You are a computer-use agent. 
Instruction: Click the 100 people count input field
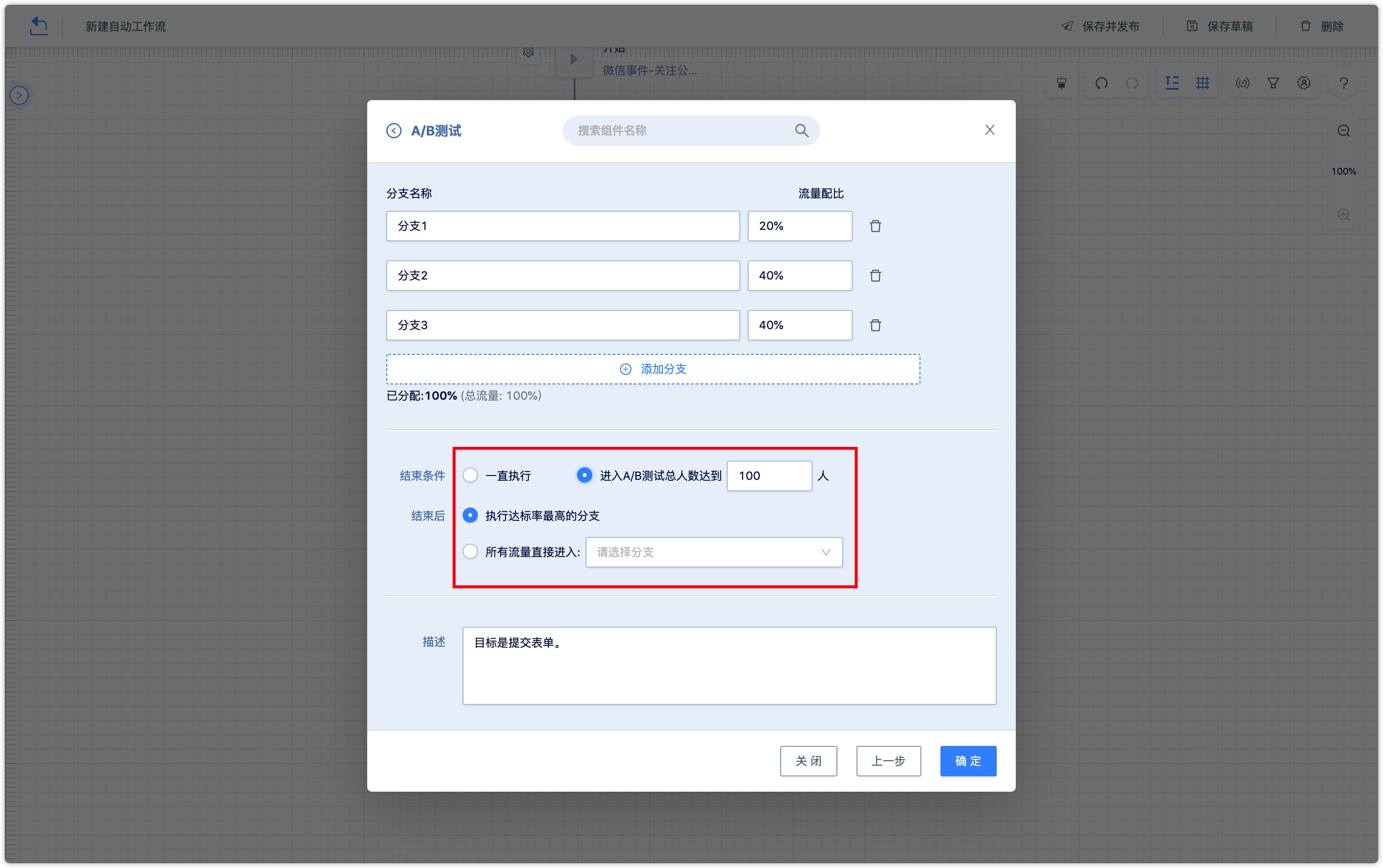769,476
